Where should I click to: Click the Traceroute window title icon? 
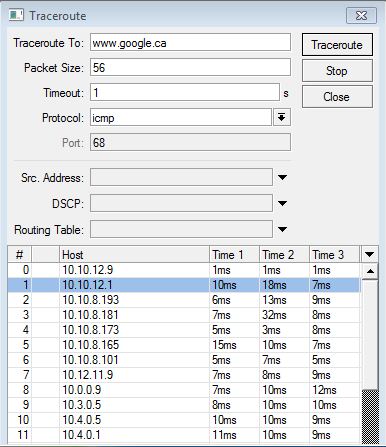click(16, 15)
